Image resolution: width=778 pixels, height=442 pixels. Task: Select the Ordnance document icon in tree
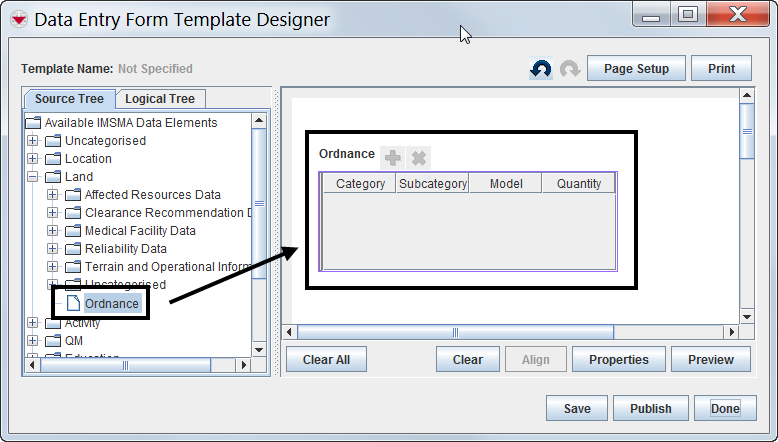(73, 303)
